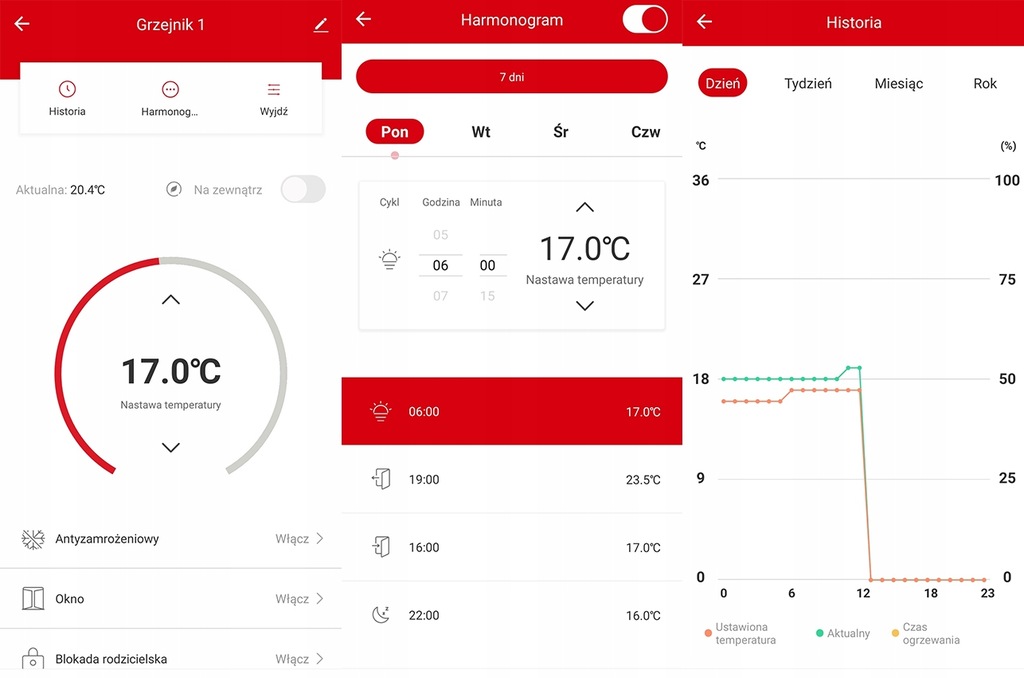This screenshot has height=678, width=1024.
Task: Open Antyzamrożeniowy Włącz option
Action: click(x=299, y=539)
